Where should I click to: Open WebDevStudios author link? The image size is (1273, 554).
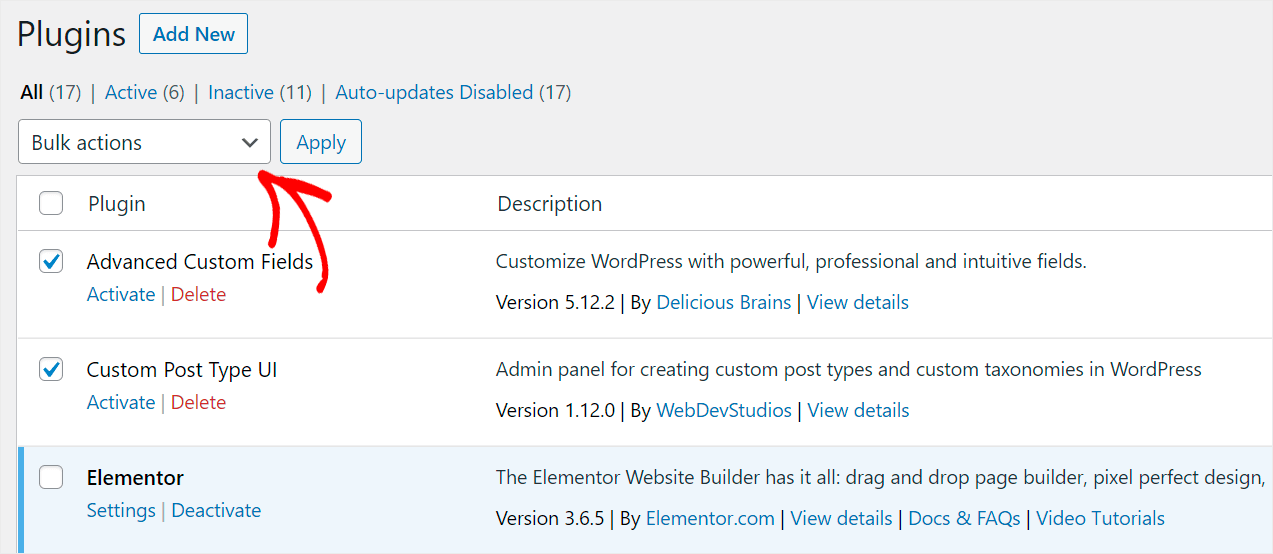(724, 410)
